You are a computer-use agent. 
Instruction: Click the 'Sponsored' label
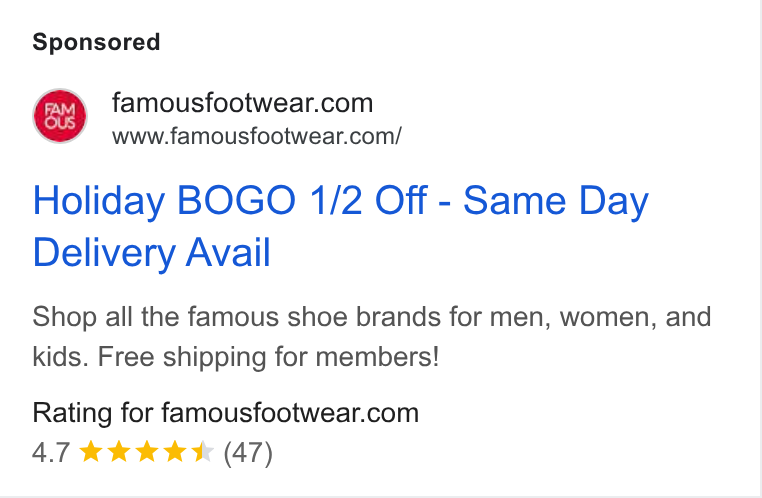tap(96, 42)
